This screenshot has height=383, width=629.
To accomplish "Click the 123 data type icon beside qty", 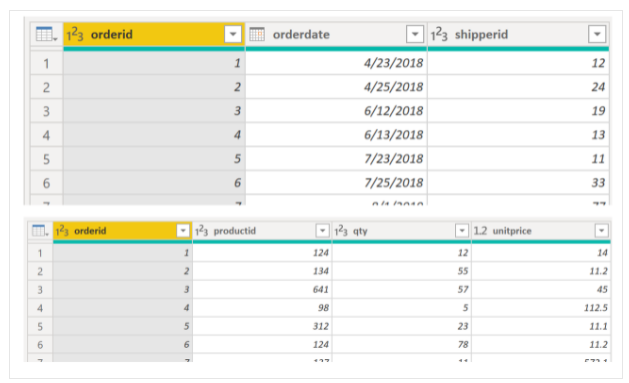I will click(341, 231).
